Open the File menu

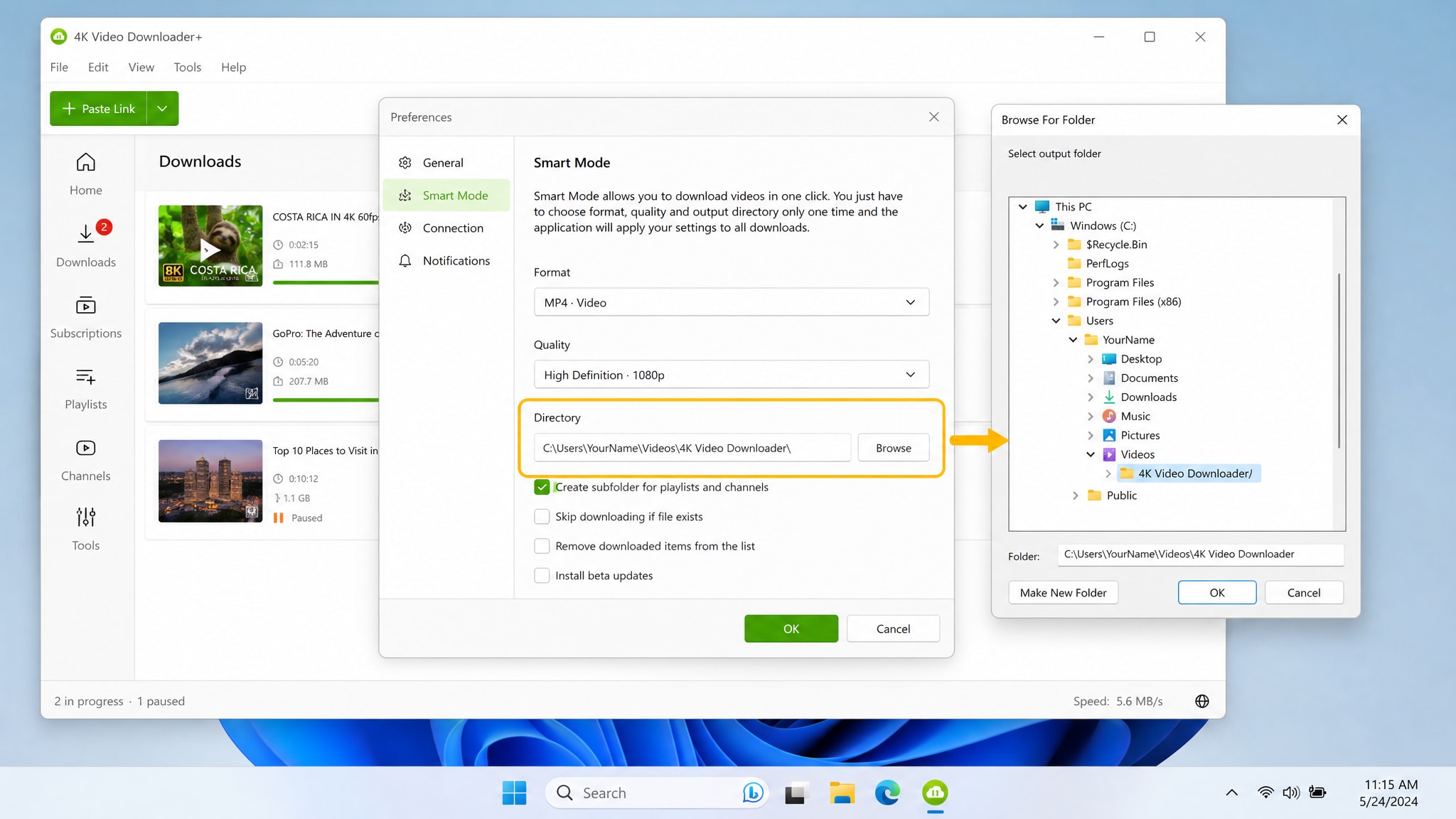[59, 67]
